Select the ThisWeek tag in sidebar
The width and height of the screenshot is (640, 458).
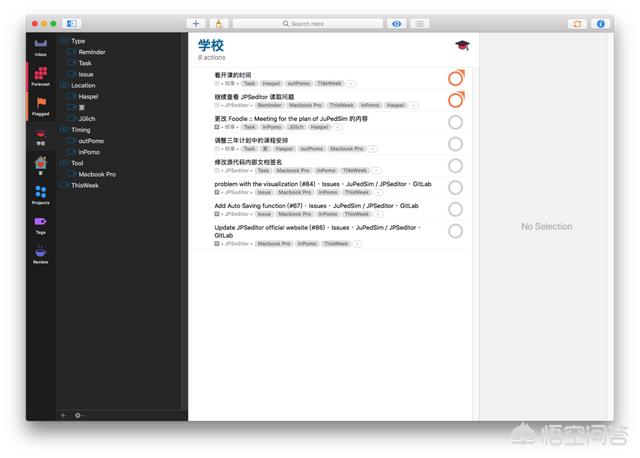[84, 185]
